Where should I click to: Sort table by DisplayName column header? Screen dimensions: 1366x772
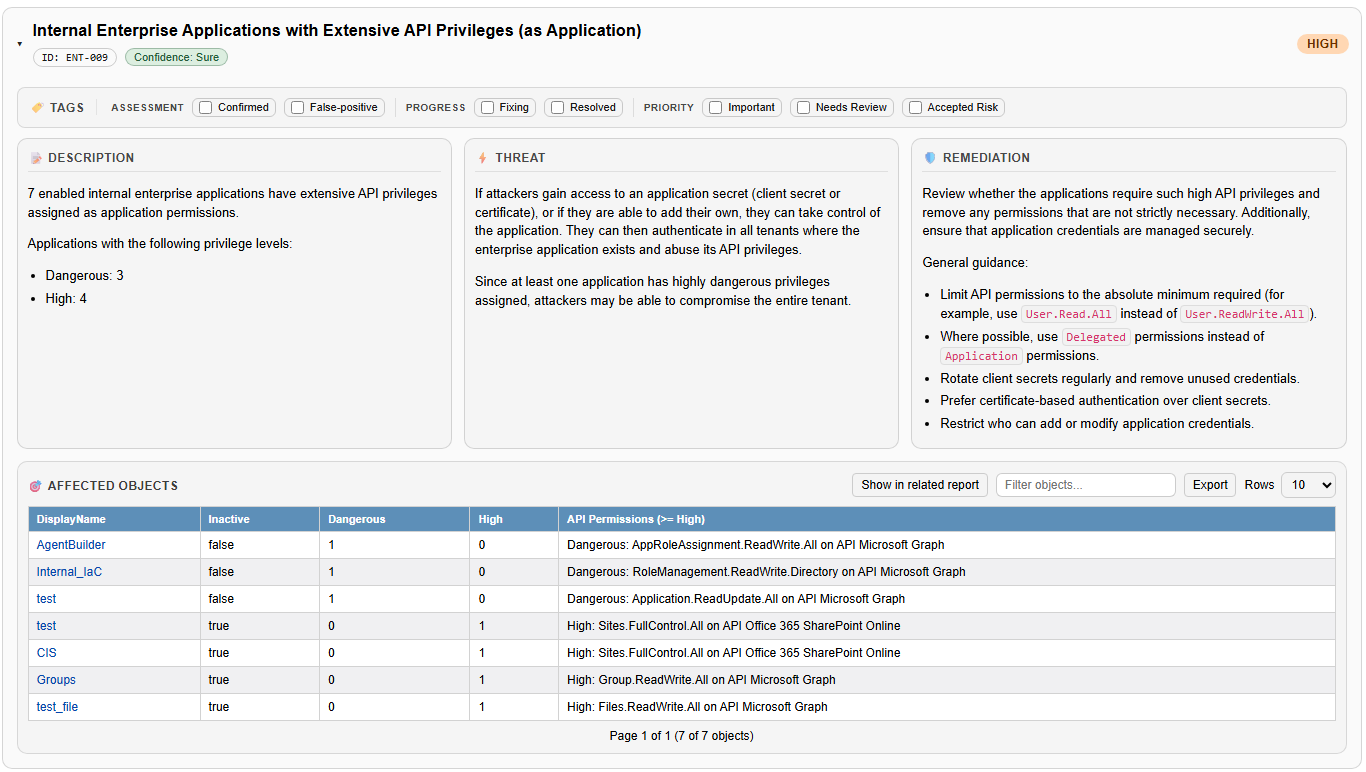[71, 519]
